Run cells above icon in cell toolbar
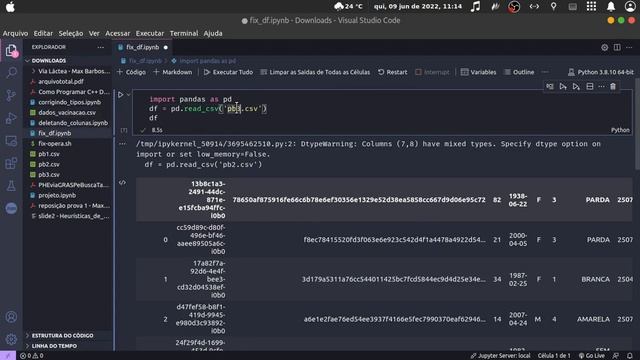 pyautogui.click(x=563, y=87)
